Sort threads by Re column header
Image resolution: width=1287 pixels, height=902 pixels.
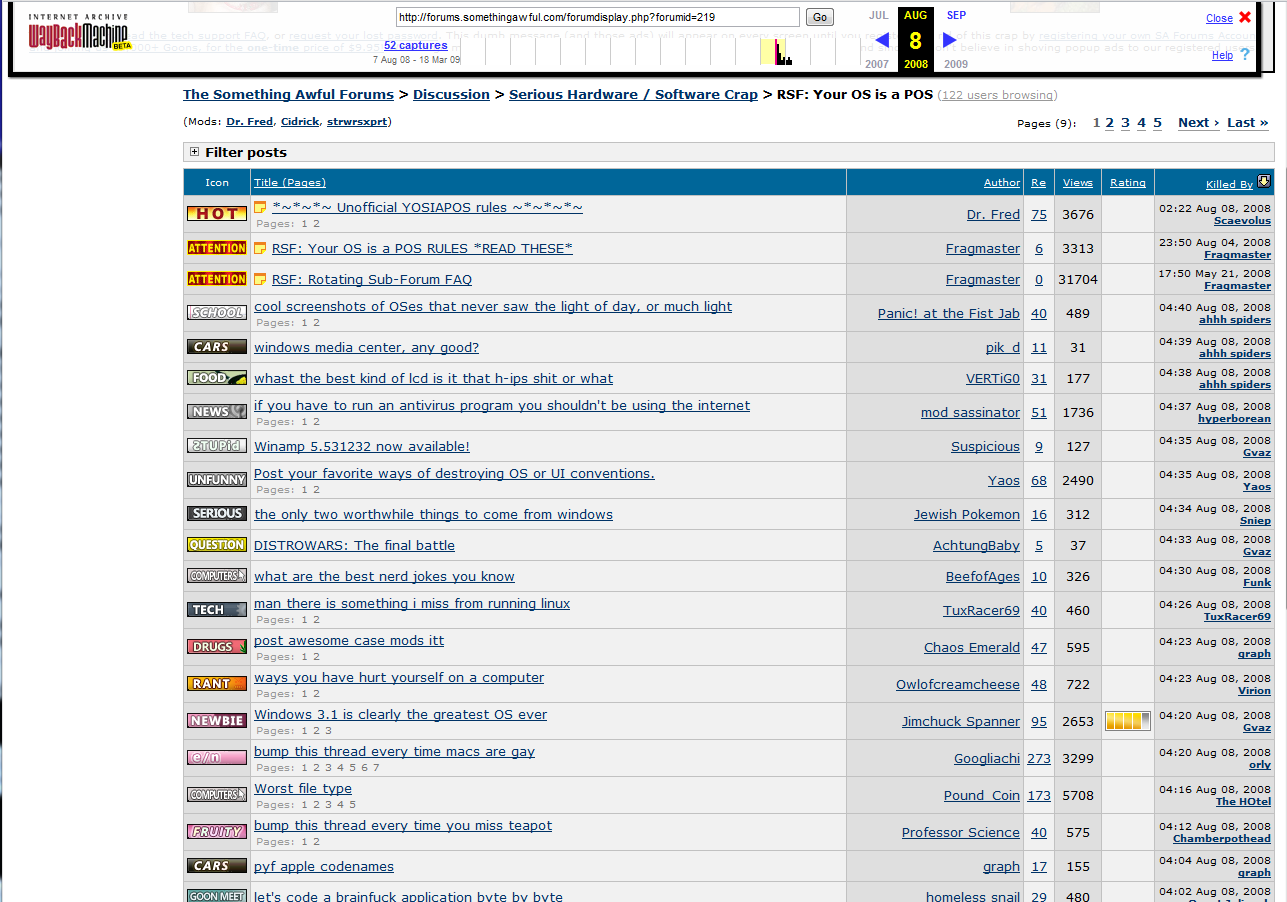pyautogui.click(x=1038, y=182)
